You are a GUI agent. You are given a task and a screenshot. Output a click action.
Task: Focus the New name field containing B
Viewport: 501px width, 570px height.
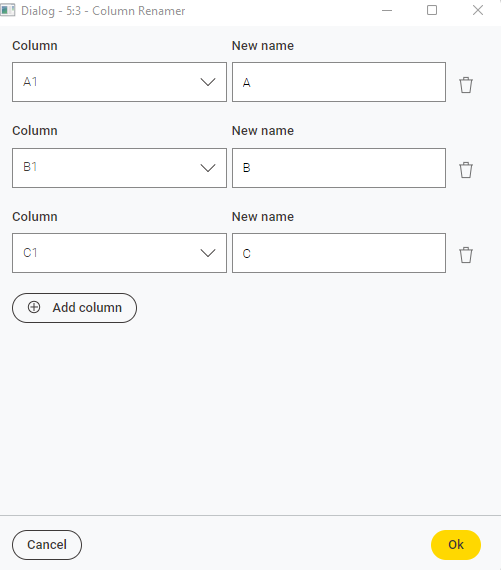coord(339,168)
